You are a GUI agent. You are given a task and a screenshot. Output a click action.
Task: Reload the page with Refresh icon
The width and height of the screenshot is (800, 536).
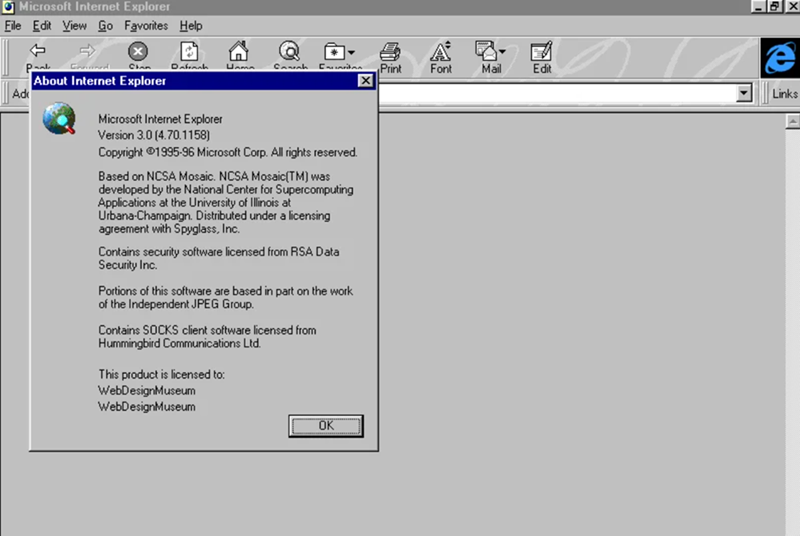(x=189, y=52)
